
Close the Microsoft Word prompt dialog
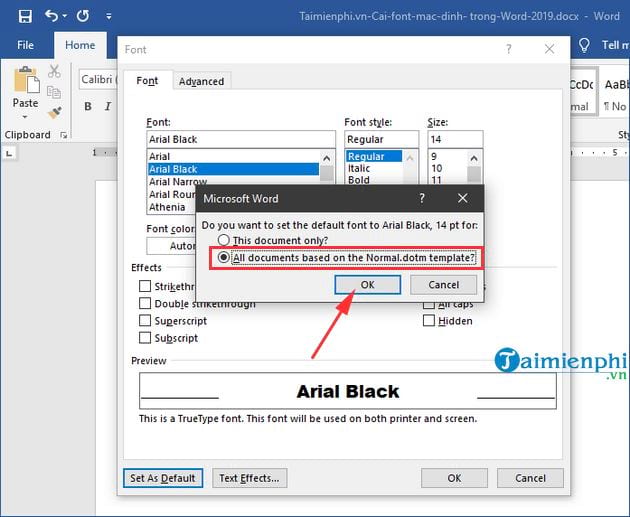click(462, 198)
